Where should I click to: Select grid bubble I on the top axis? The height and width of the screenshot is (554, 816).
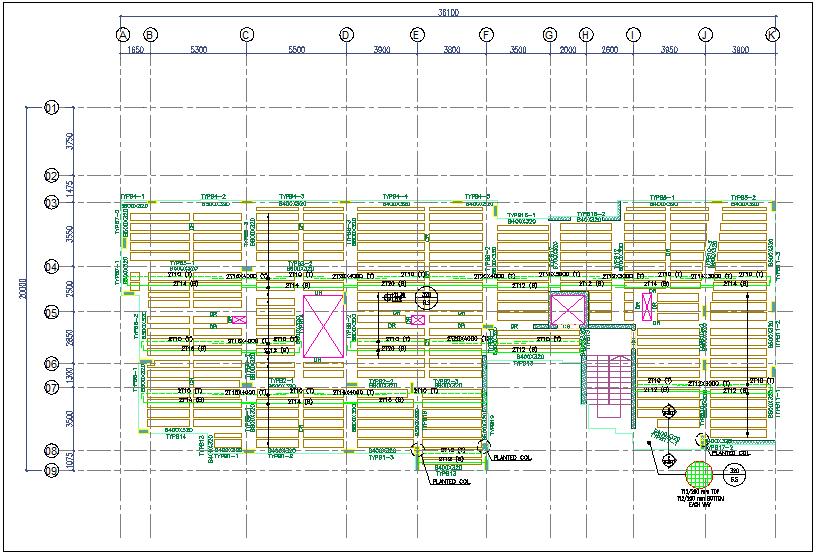click(633, 35)
